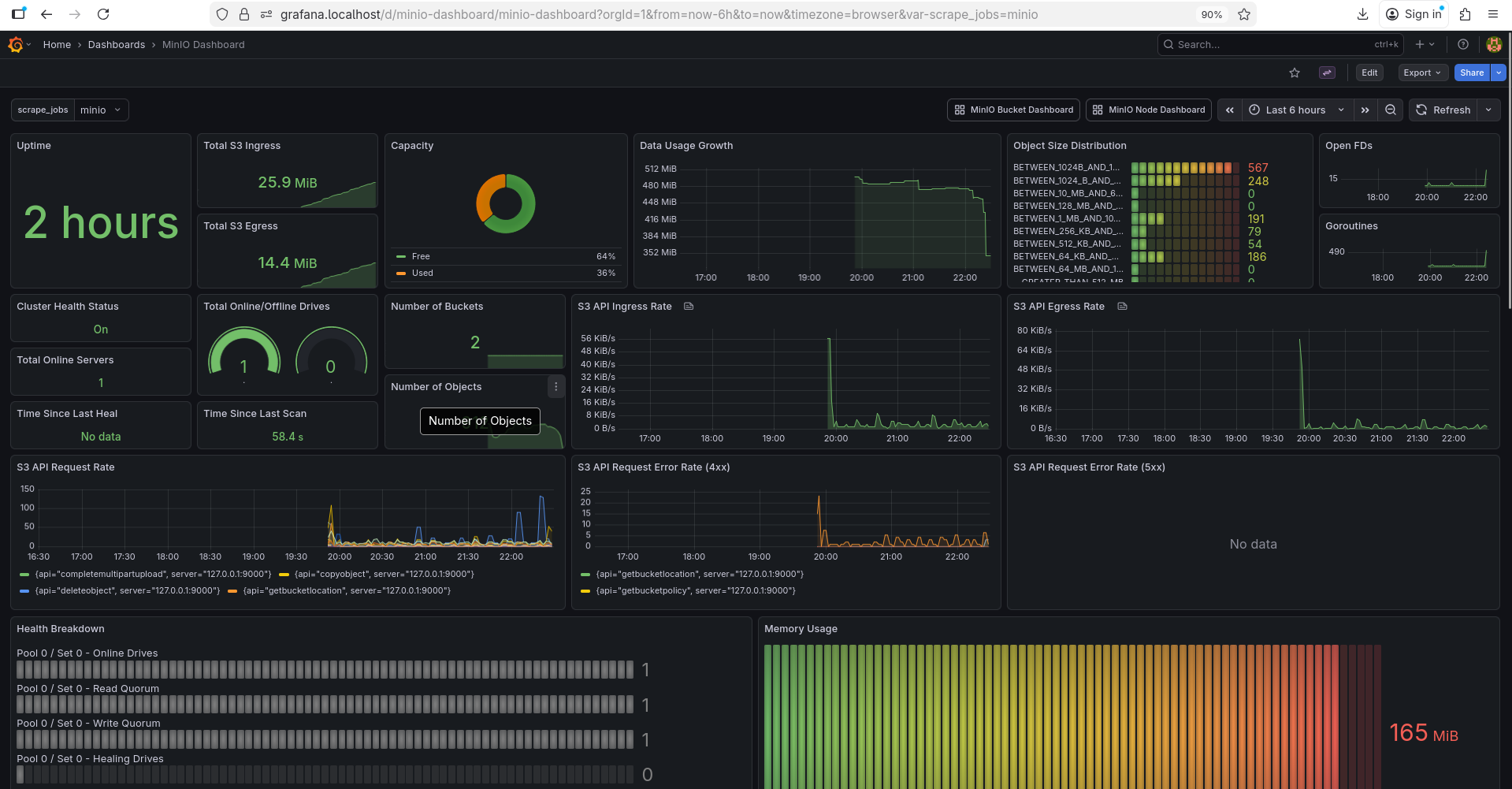1512x789 pixels.
Task: Click the MinIO Dashboard breadcrumb
Action: 203,45
